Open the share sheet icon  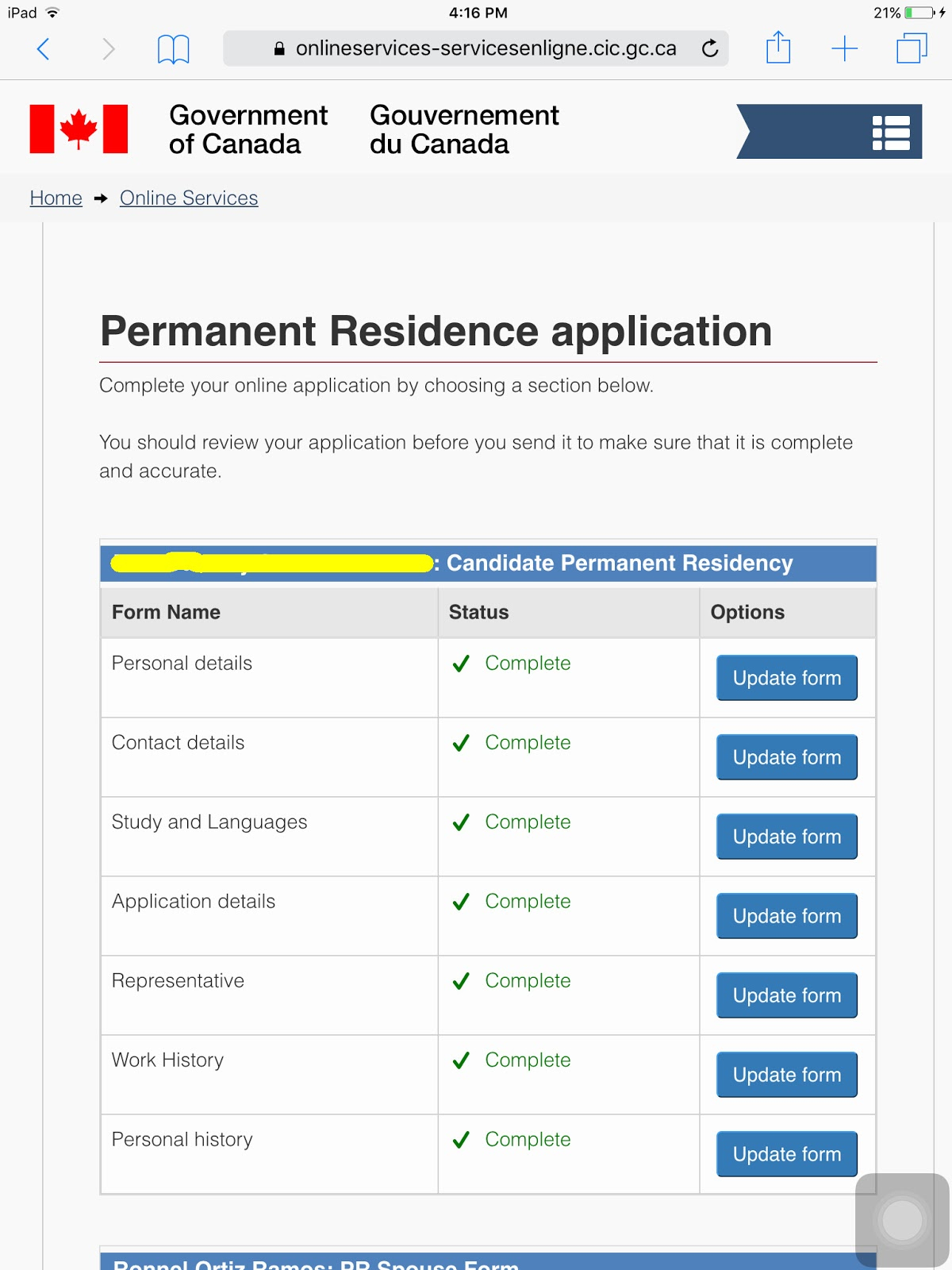tap(778, 48)
